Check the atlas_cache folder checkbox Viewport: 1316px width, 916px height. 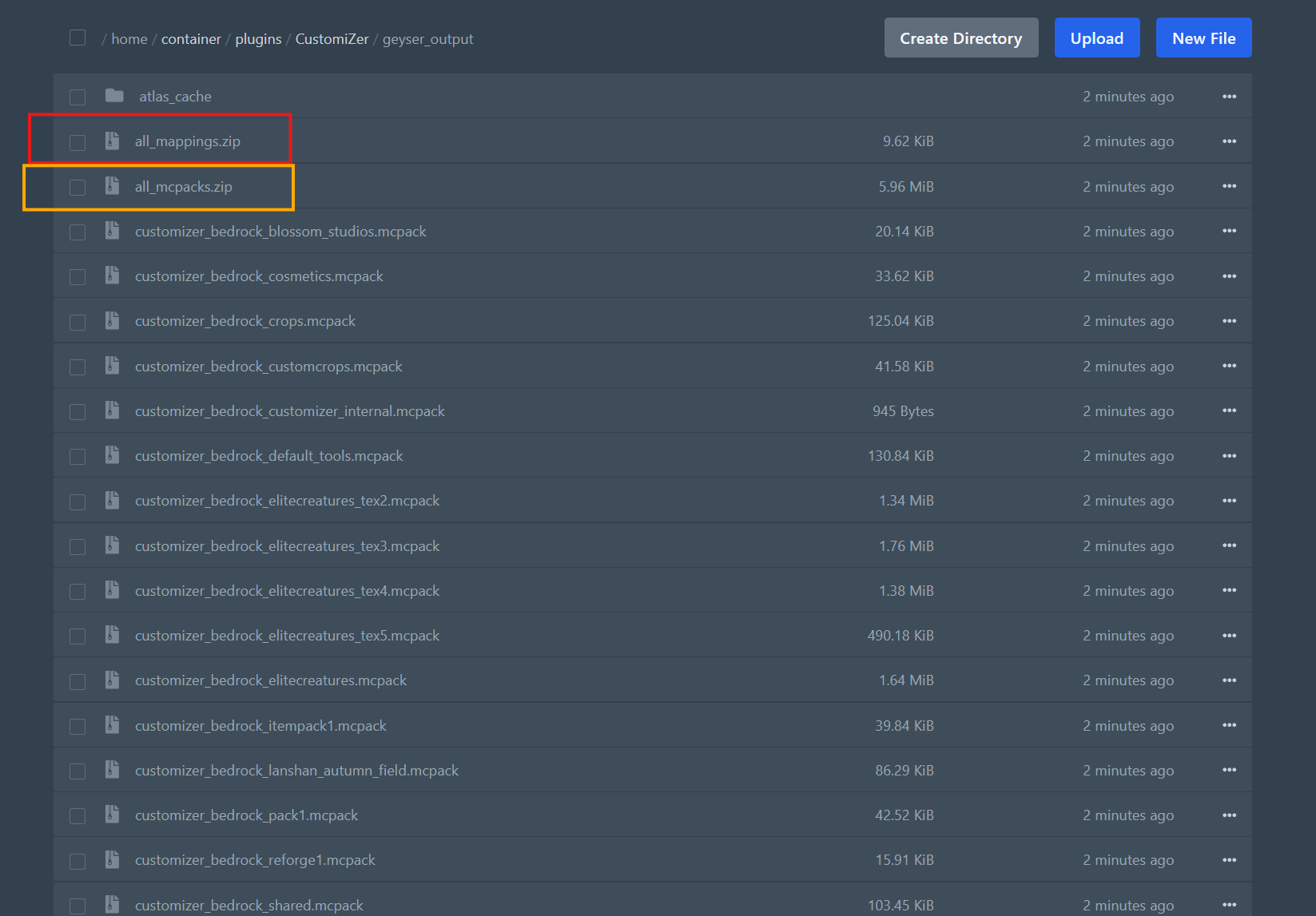click(x=78, y=97)
